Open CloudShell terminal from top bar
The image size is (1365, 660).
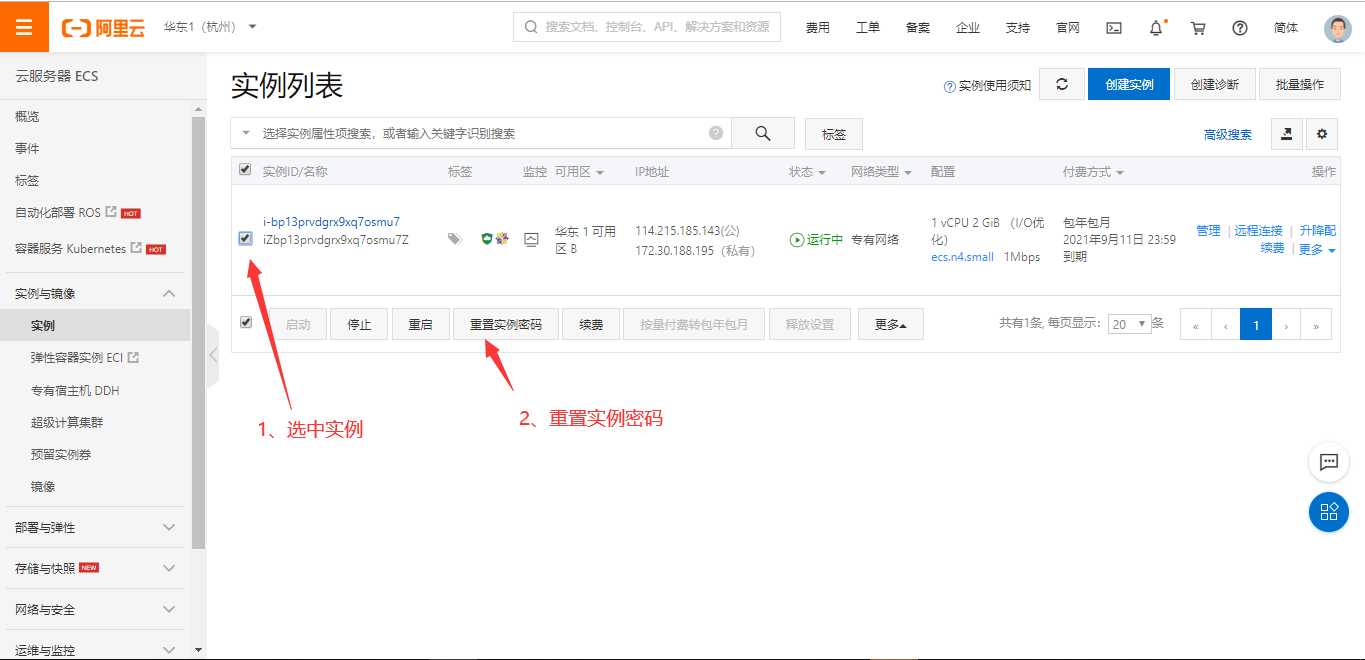[1113, 27]
